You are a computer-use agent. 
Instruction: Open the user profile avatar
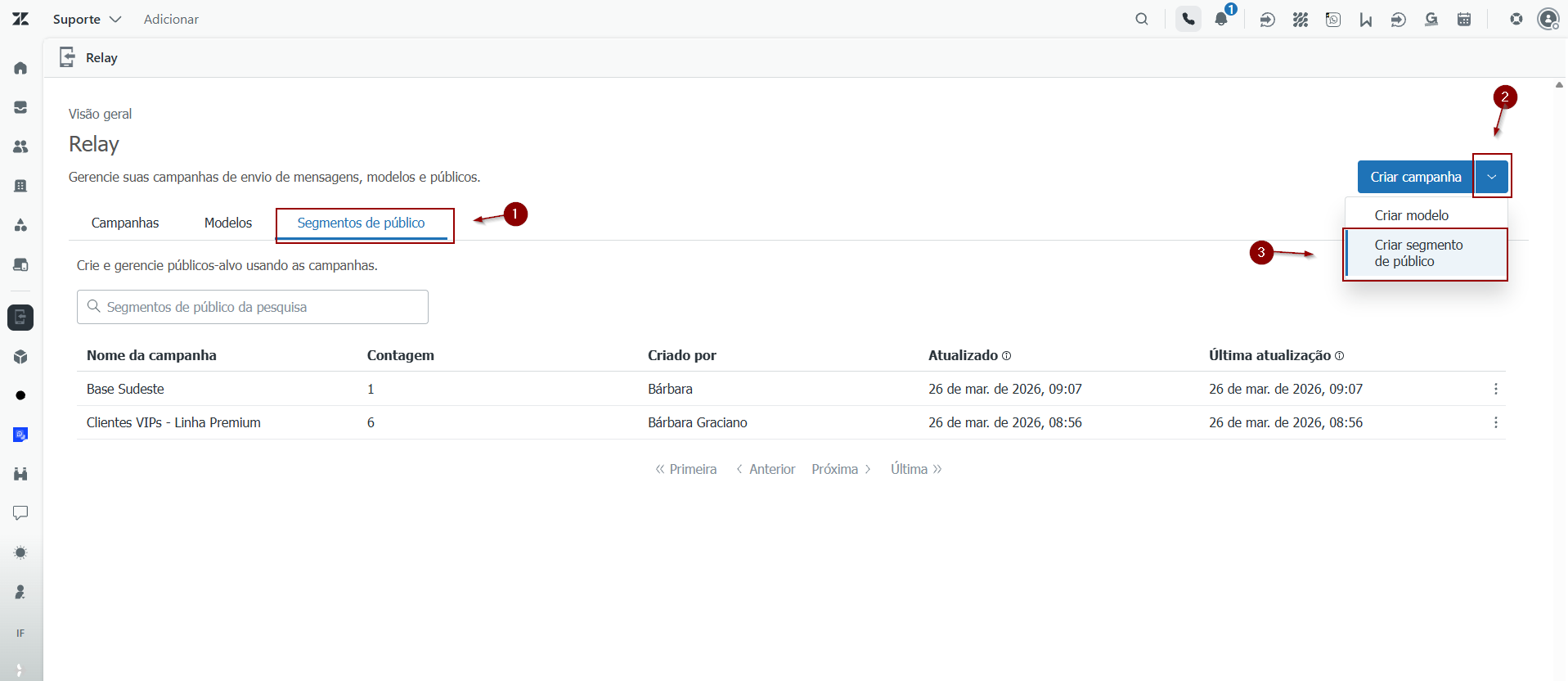click(x=1548, y=19)
